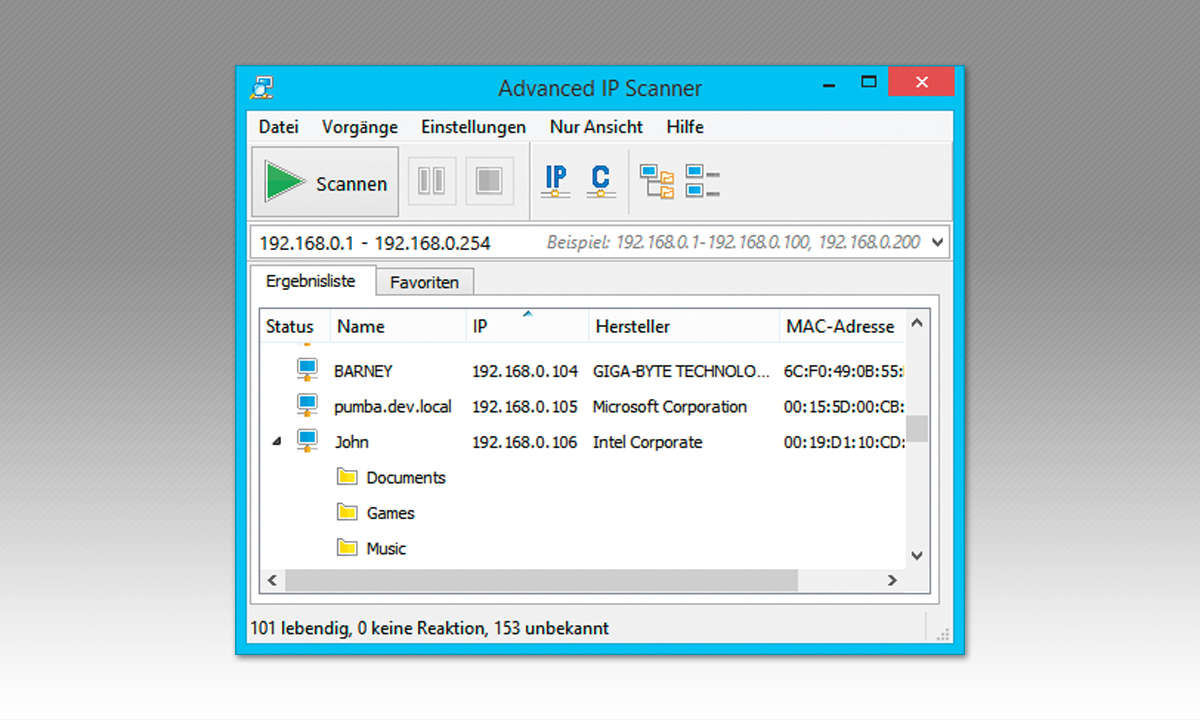Sort by the Name column header
Screen dimensions: 1200x720
(399, 326)
